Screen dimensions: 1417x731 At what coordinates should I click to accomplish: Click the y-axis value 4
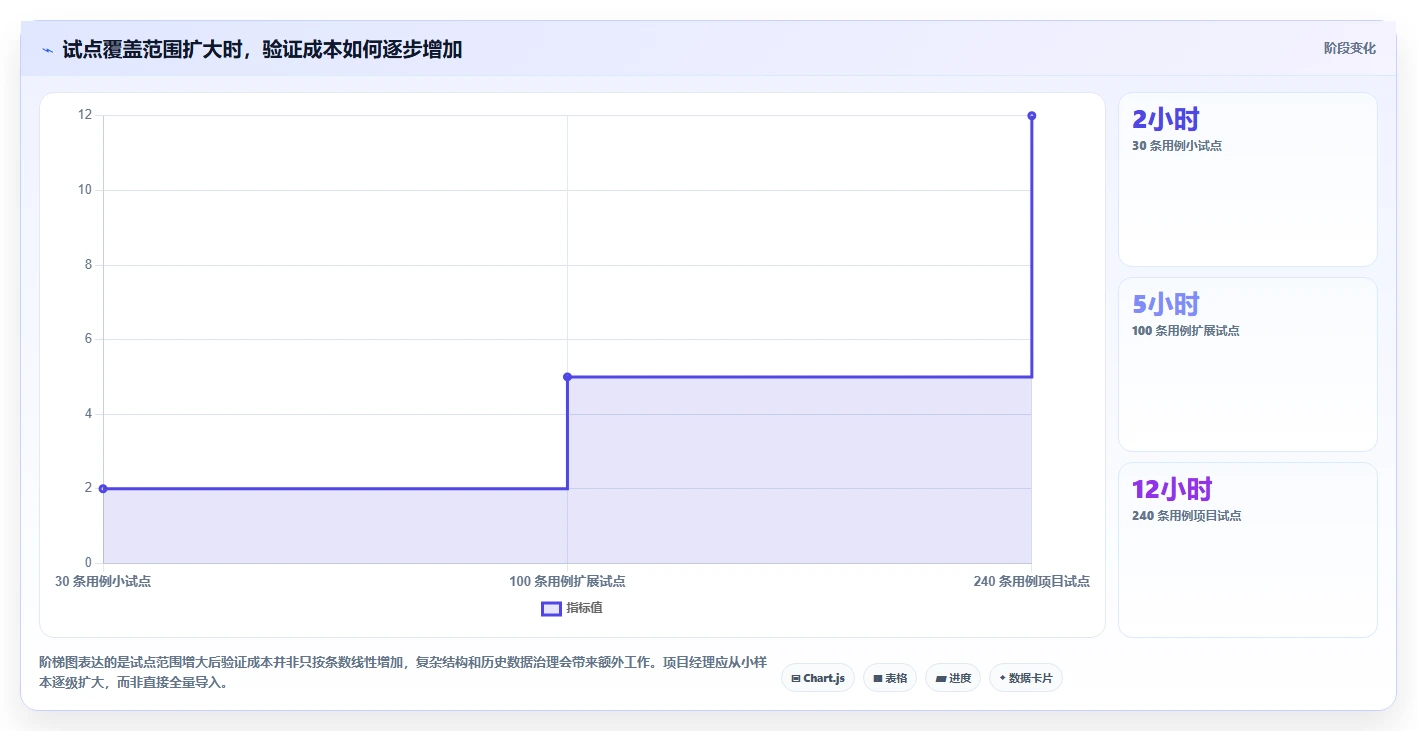(88, 414)
